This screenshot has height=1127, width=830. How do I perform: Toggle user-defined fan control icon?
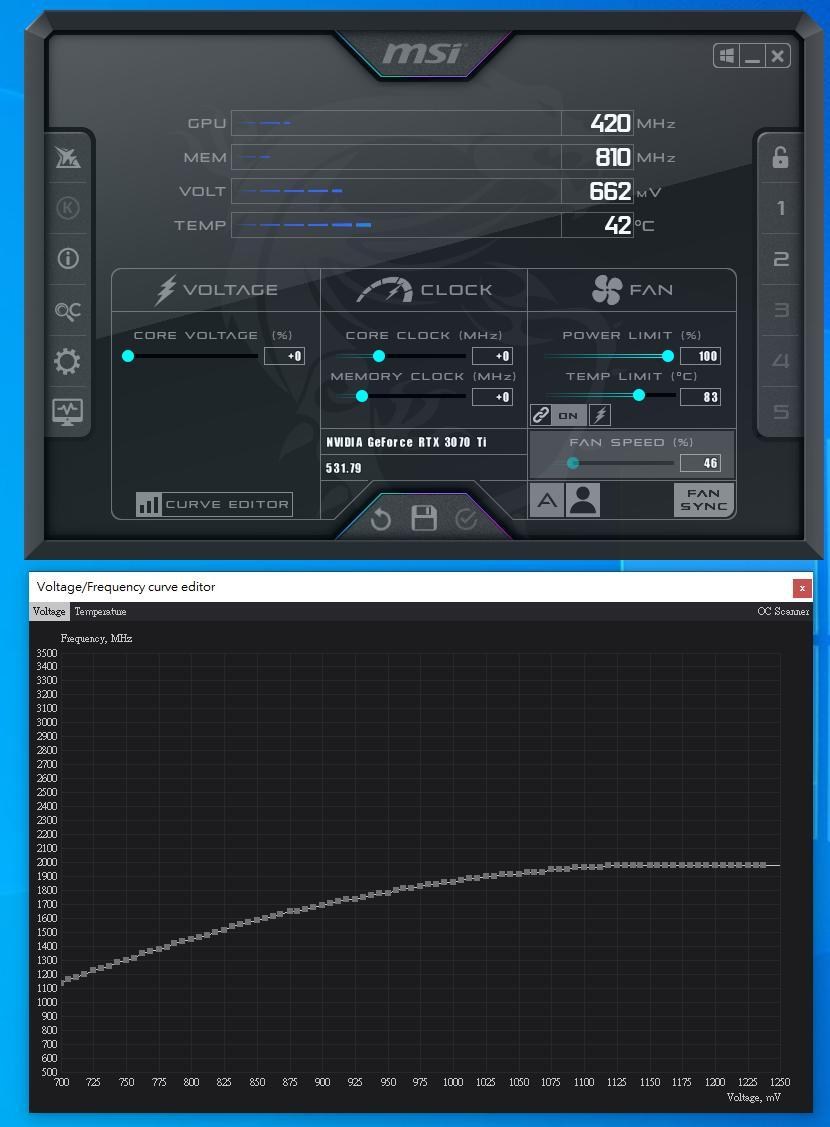(x=582, y=500)
